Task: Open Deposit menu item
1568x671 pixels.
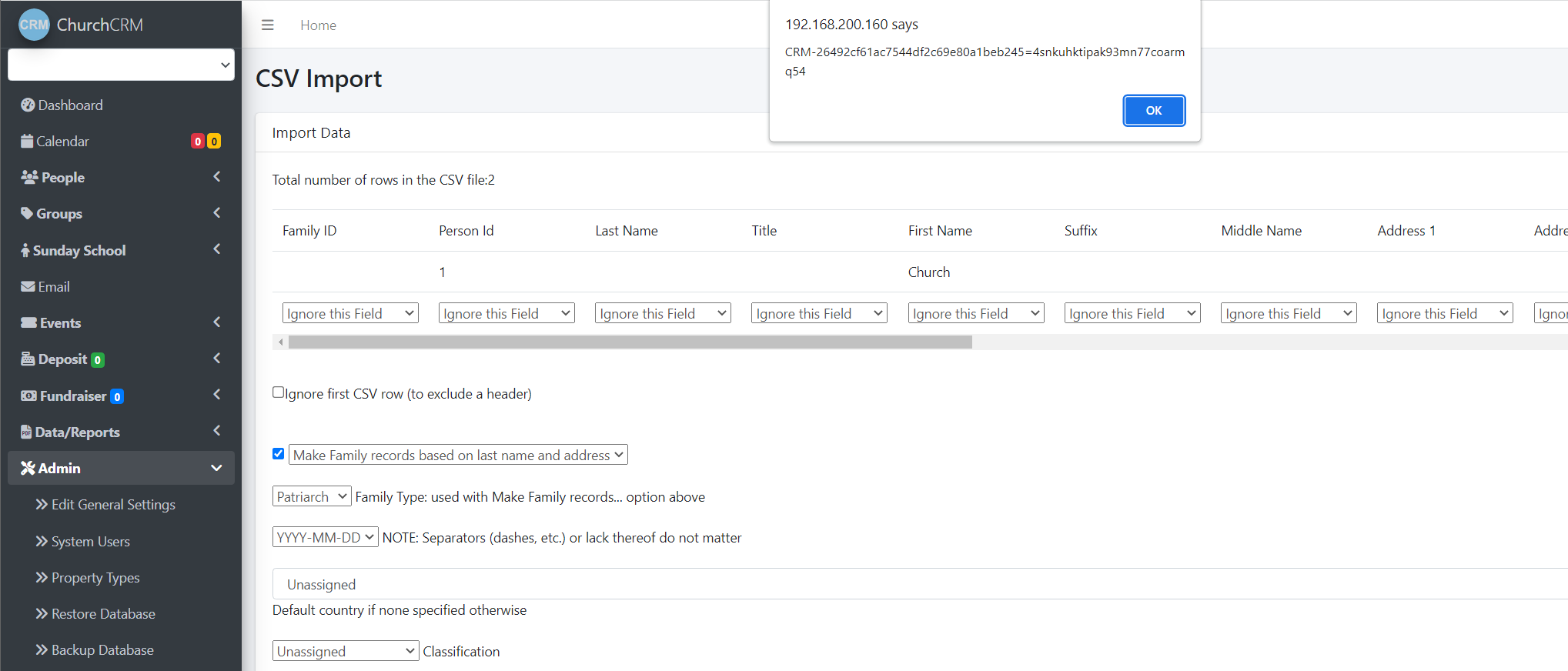Action: pyautogui.click(x=121, y=359)
